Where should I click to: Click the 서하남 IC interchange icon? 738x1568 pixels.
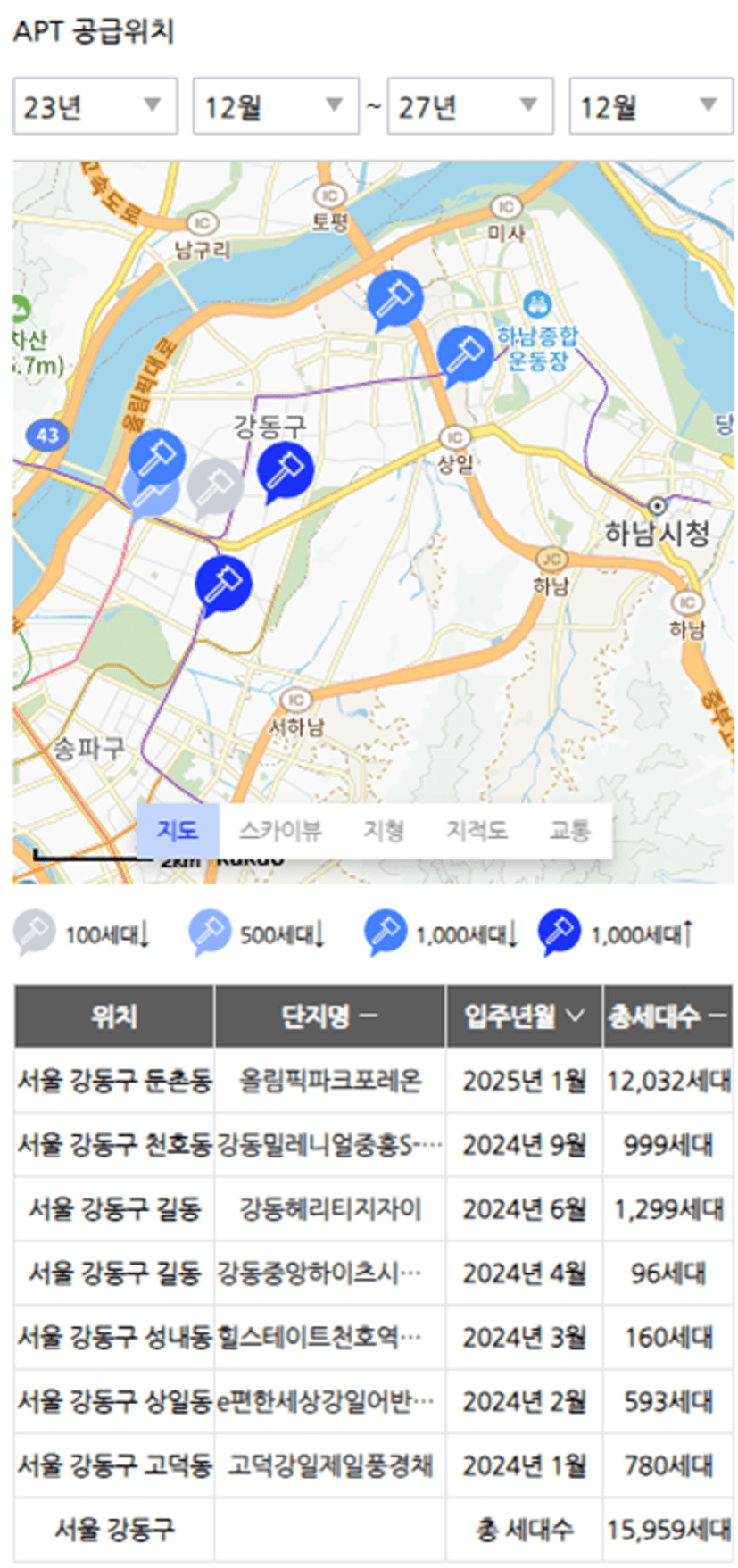295,700
